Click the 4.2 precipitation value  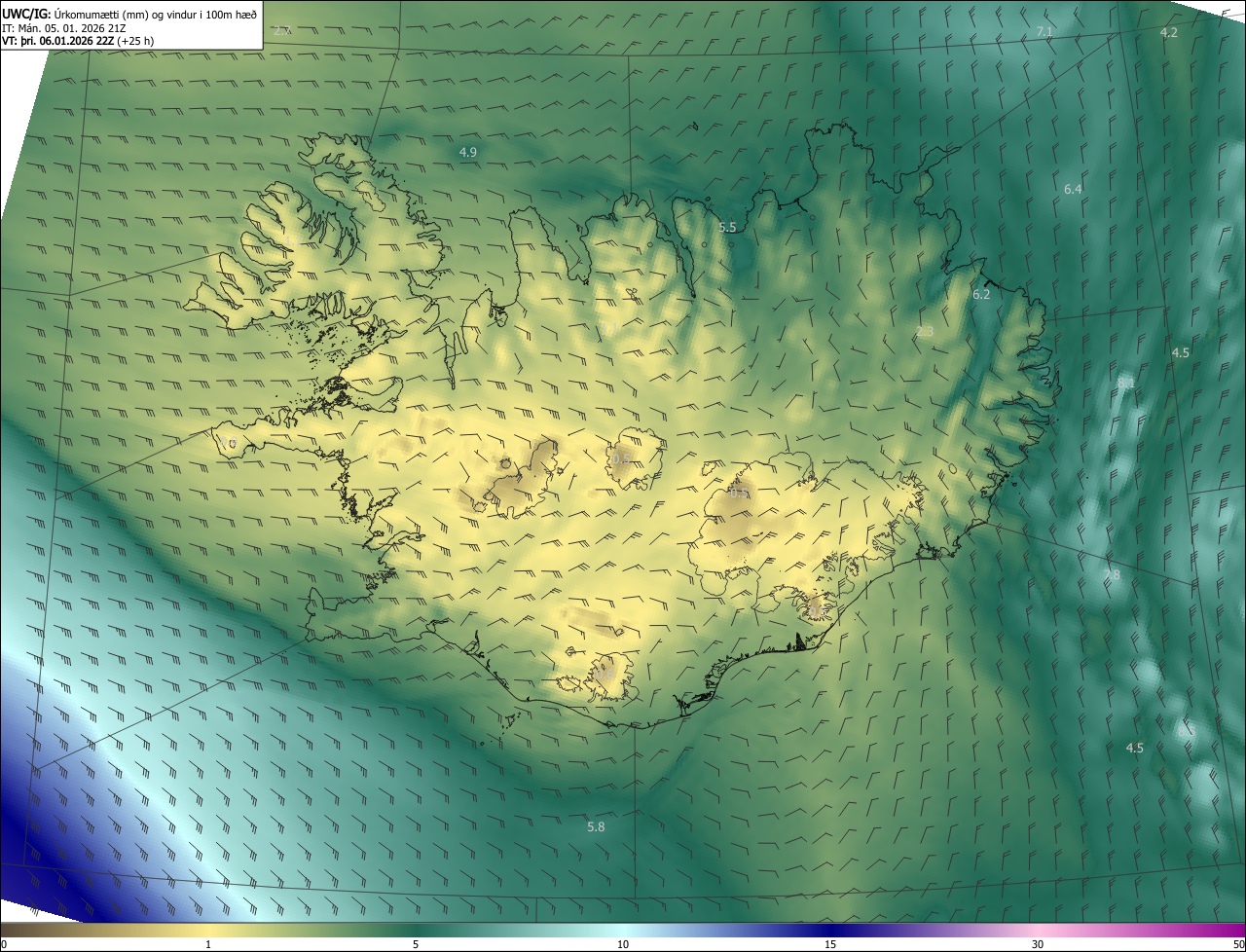[1169, 32]
